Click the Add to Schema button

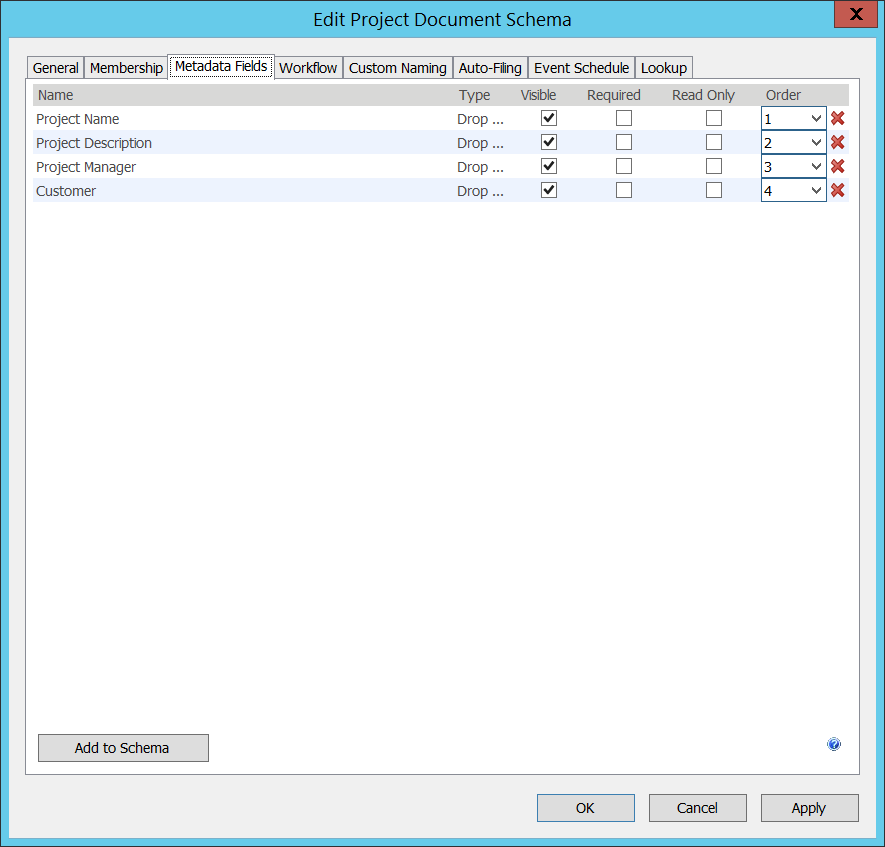click(x=123, y=748)
